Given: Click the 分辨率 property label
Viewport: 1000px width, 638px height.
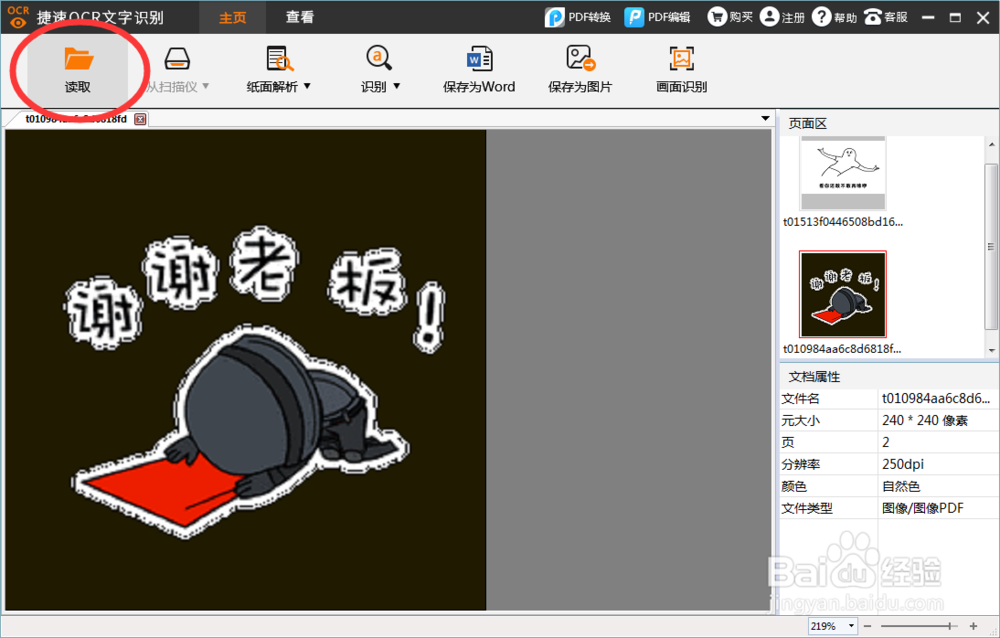Looking at the screenshot, I should tap(800, 464).
